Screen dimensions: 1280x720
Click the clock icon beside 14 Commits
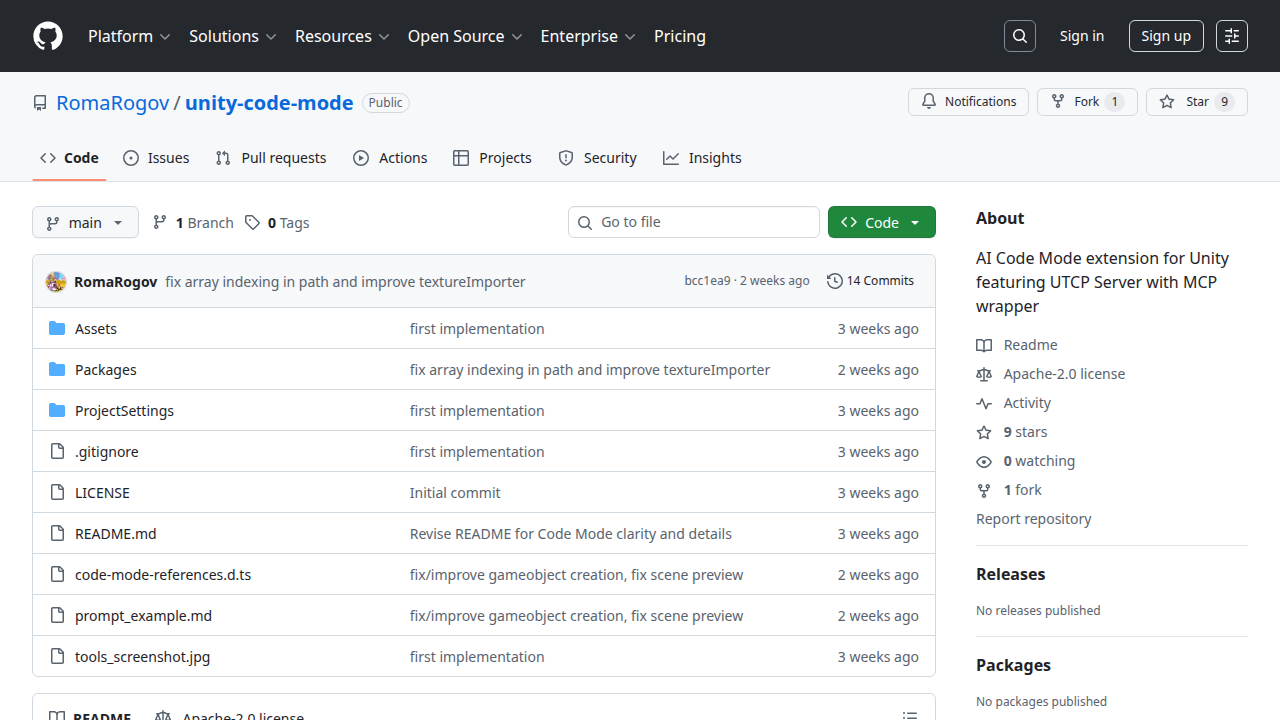[835, 281]
